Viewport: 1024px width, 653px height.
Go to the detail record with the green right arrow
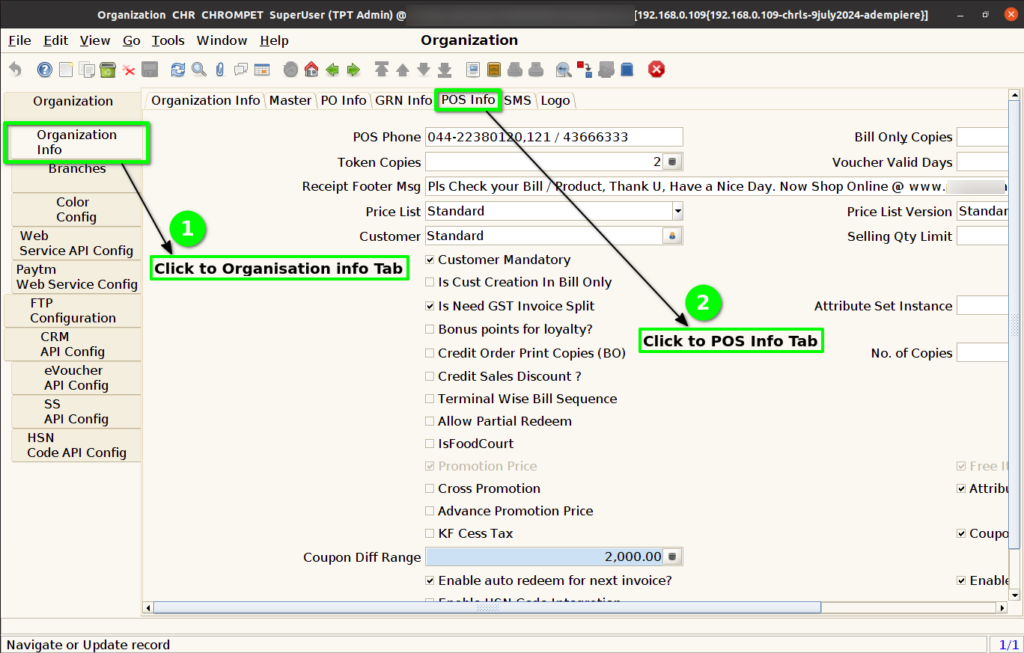pos(353,69)
